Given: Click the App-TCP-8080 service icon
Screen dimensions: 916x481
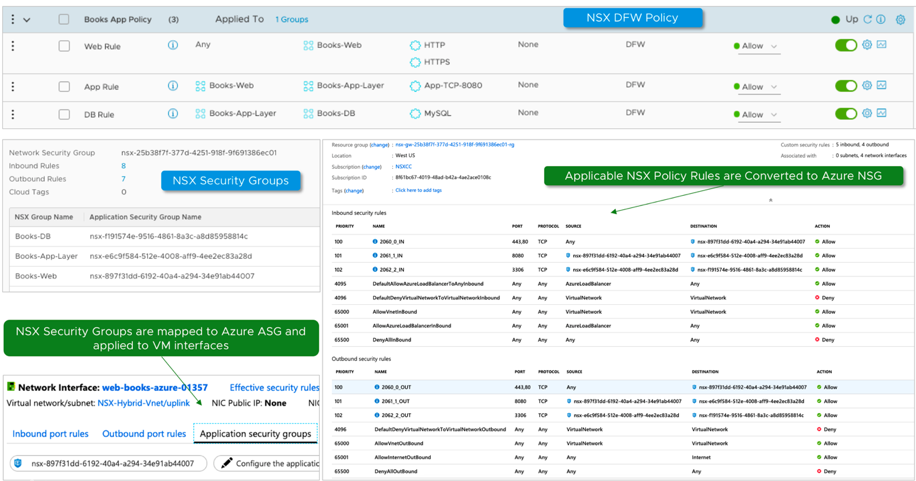Looking at the screenshot, I should (415, 86).
